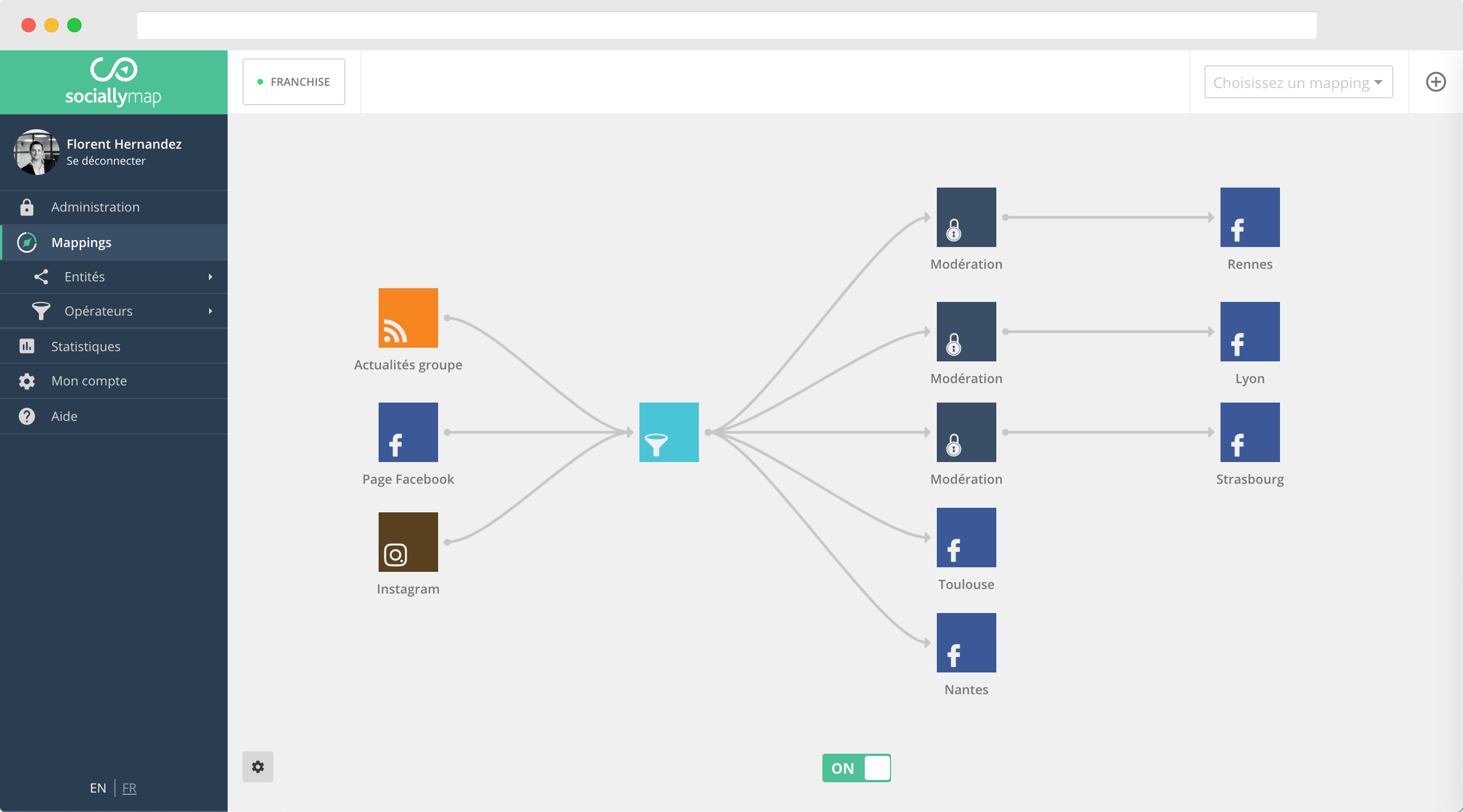Click the Statistiques chart icon
Viewport: 1463px width, 812px height.
pos(27,346)
